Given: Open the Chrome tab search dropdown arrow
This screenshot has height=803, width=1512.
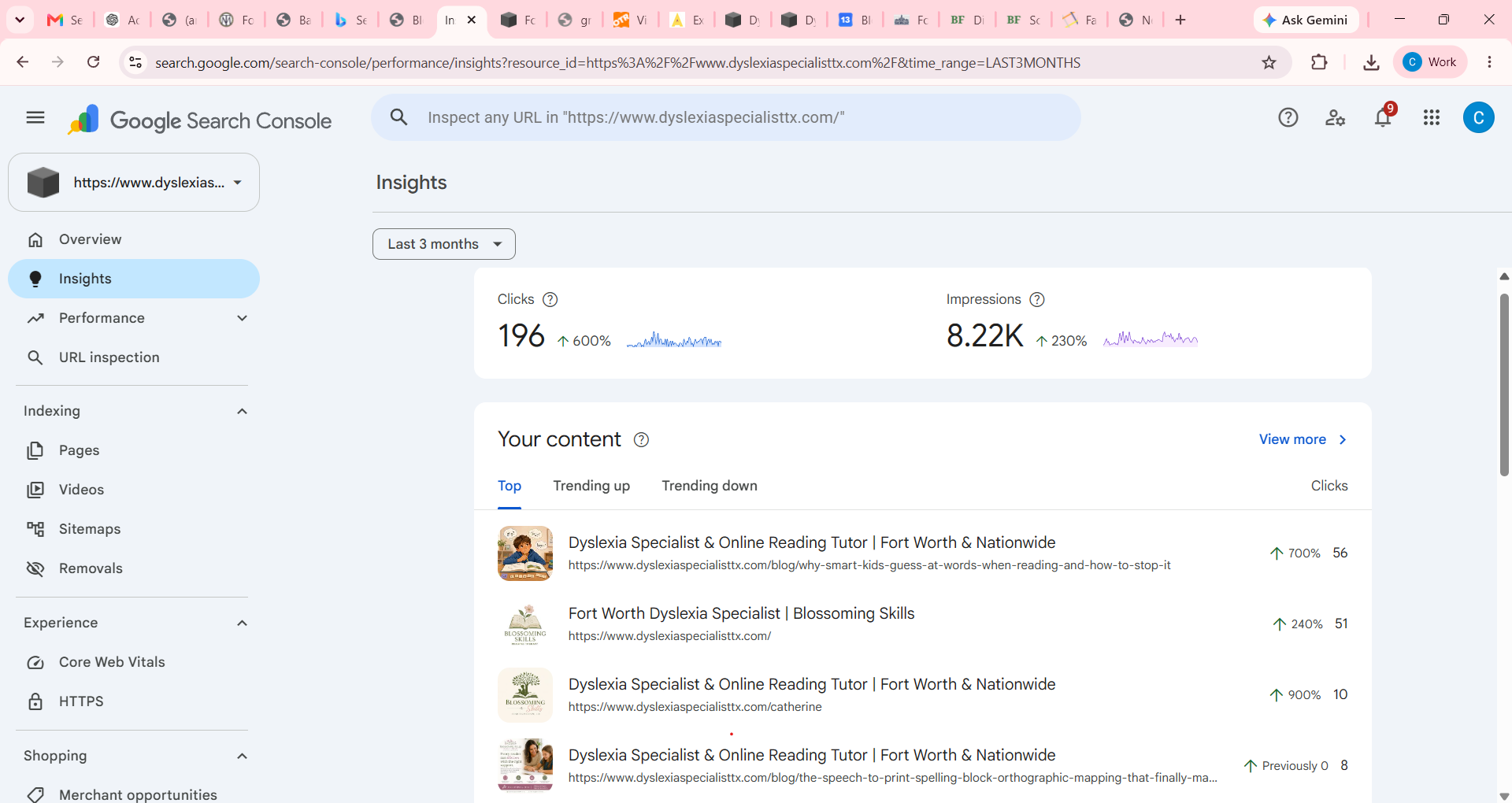Looking at the screenshot, I should tap(20, 20).
